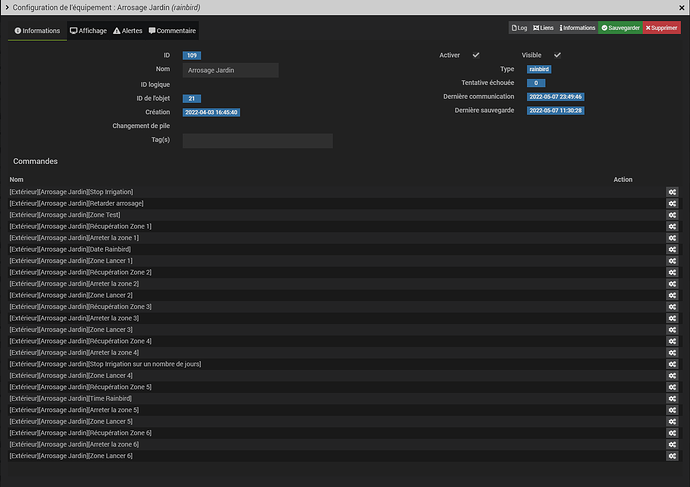This screenshot has width=690, height=487.
Task: Click the Tentative échouée value 0
Action: pyautogui.click(x=536, y=83)
